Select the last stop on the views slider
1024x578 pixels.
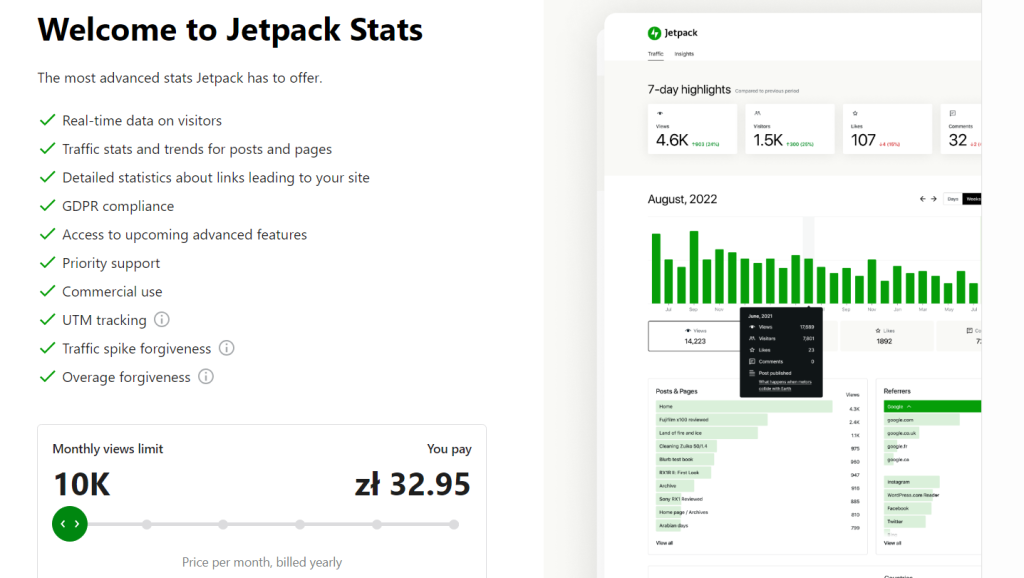[454, 524]
